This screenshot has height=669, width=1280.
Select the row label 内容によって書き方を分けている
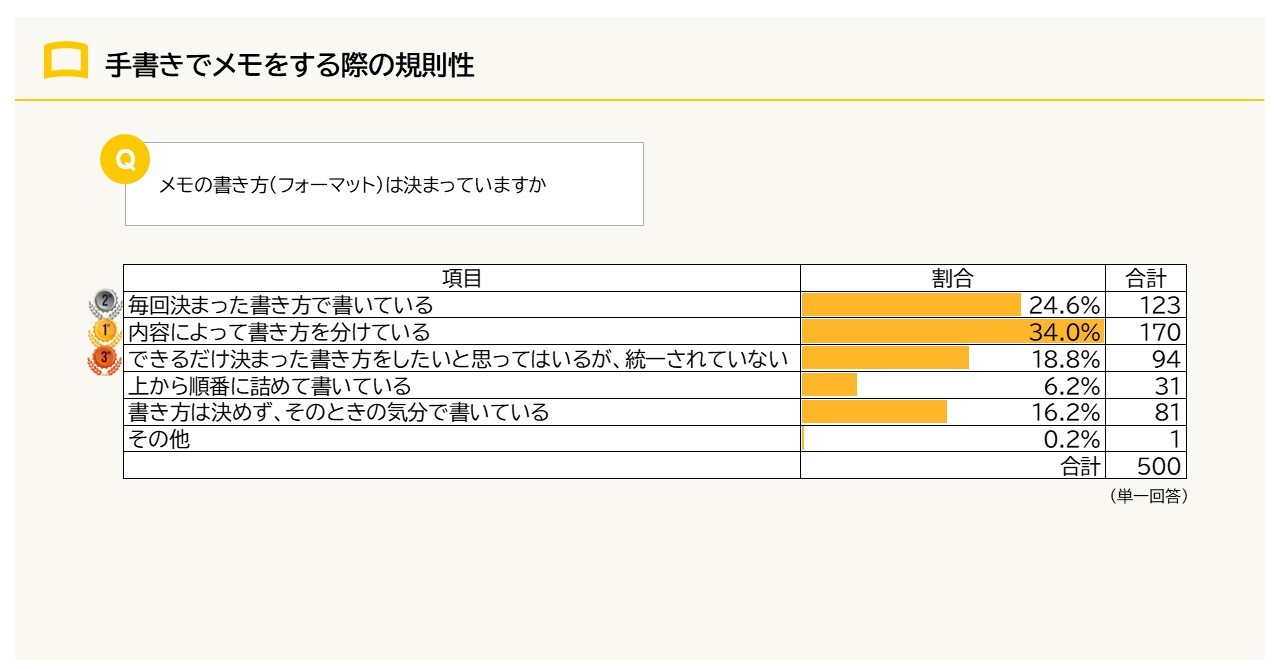(x=279, y=332)
